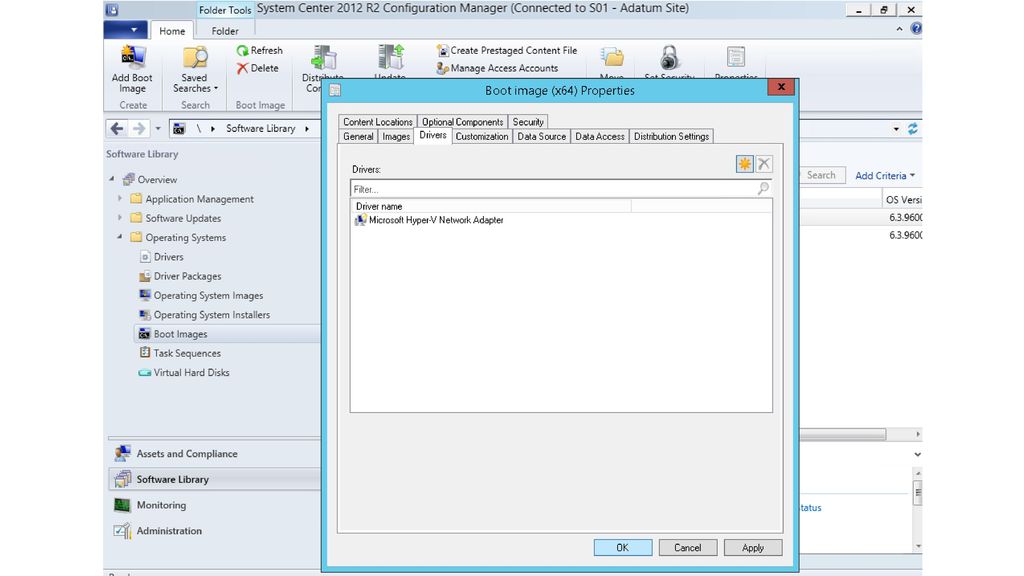Open the Data Source tab
The height and width of the screenshot is (576, 1024).
point(541,136)
